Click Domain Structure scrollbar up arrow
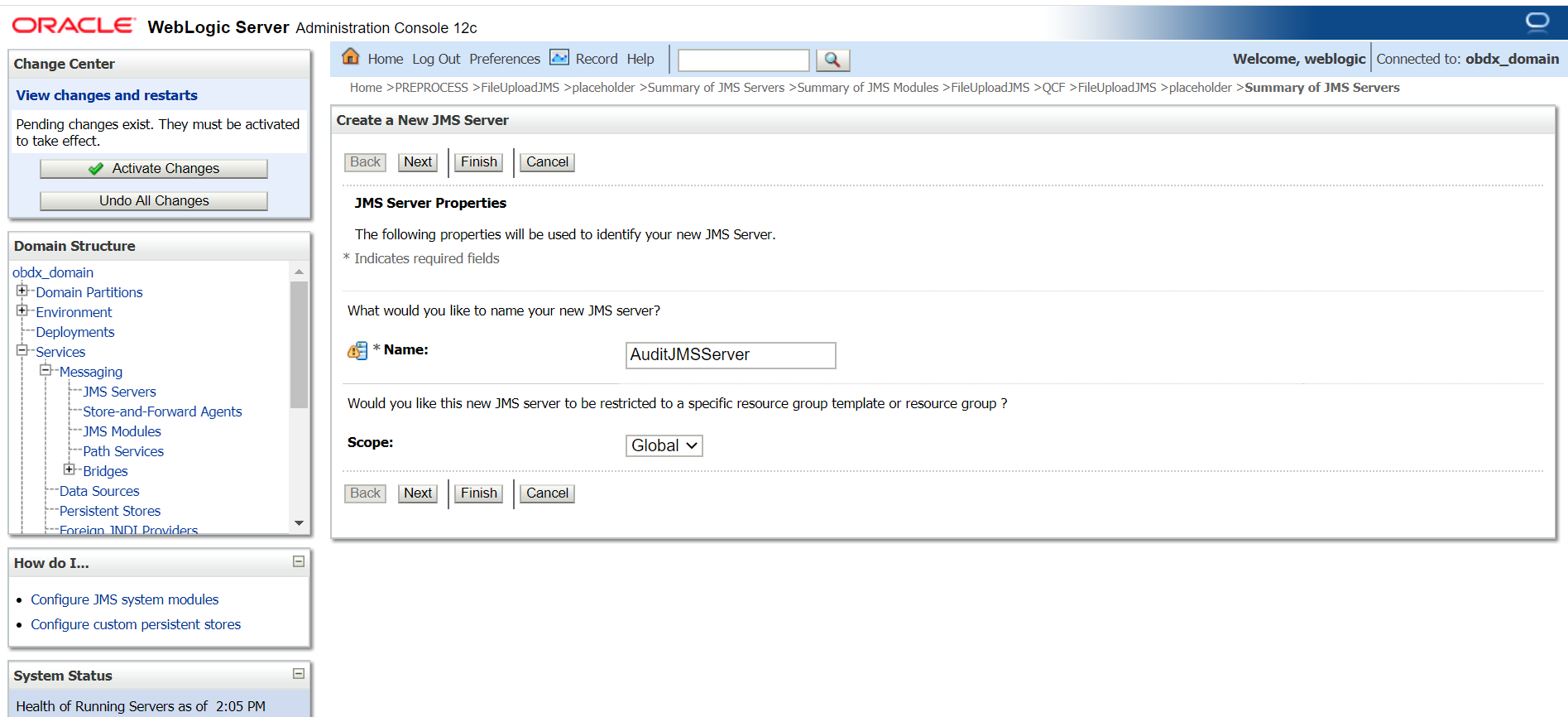The image size is (1568, 717). point(299,272)
